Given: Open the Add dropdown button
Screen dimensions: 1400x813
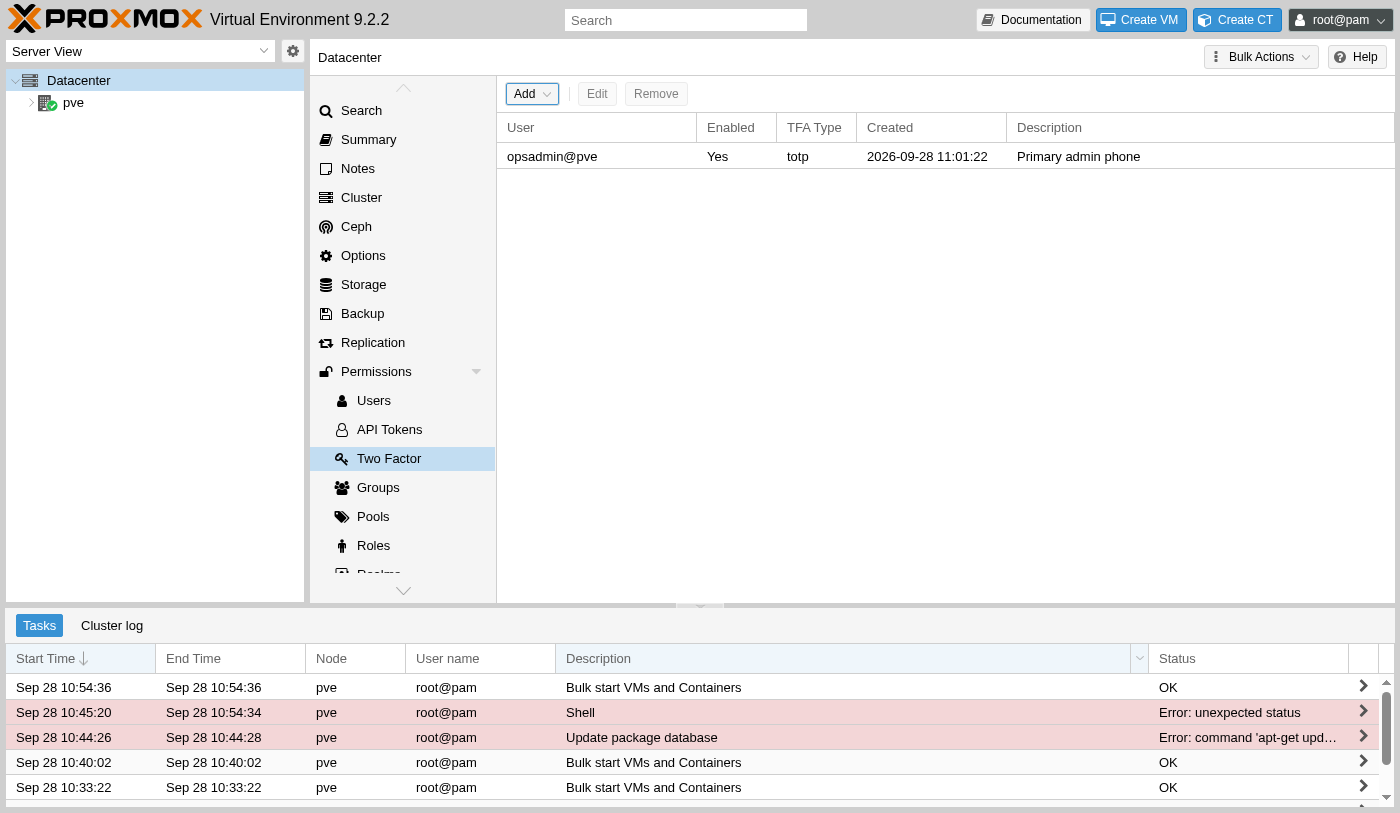Looking at the screenshot, I should click(532, 94).
